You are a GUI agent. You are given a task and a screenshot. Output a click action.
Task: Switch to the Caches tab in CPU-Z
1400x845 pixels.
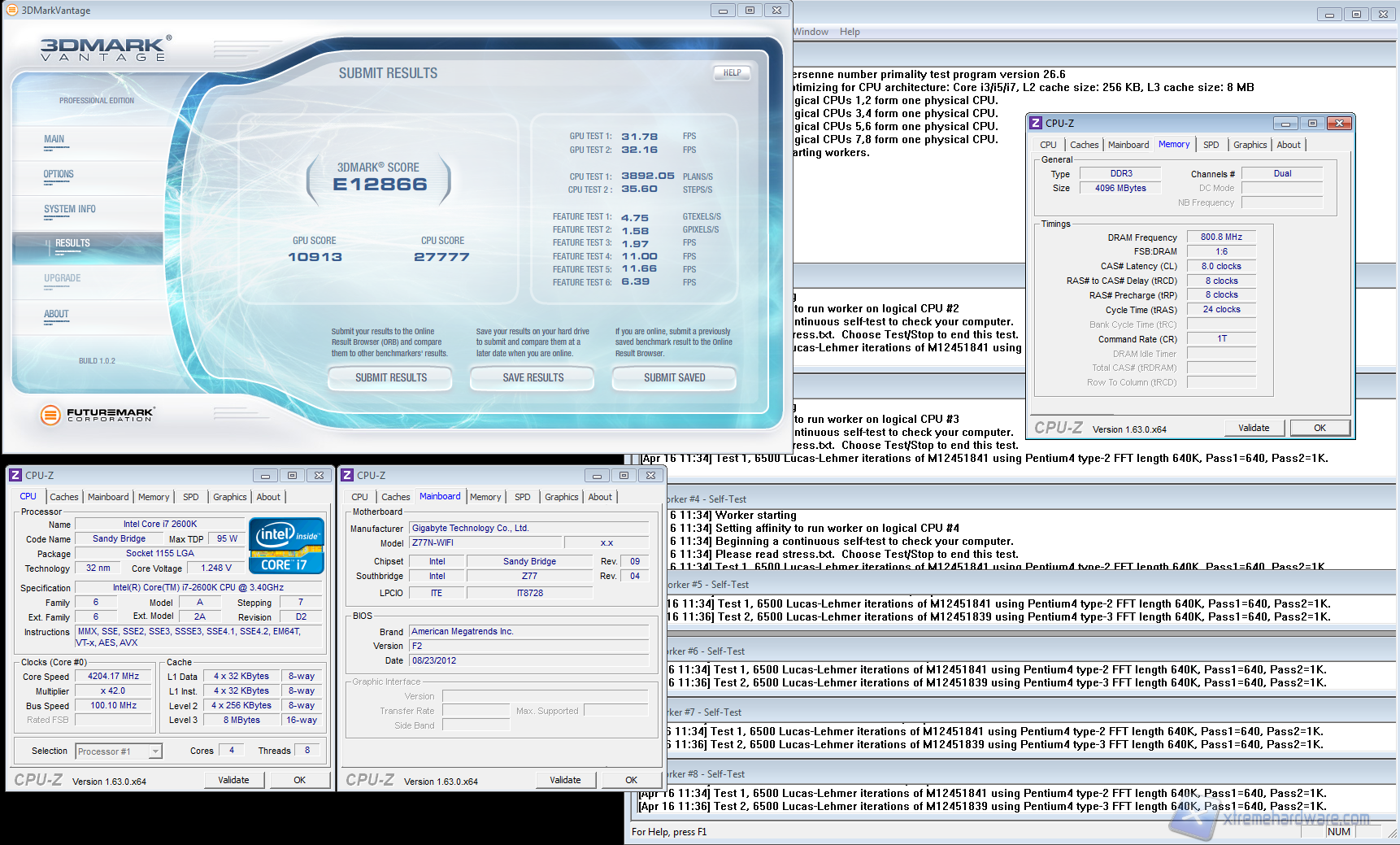pyautogui.click(x=63, y=496)
